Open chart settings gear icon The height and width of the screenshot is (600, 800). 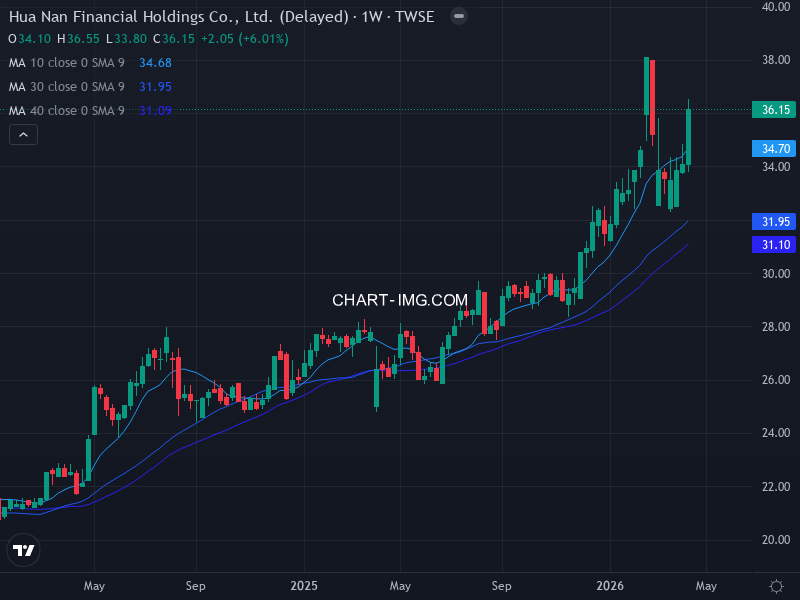point(776,586)
